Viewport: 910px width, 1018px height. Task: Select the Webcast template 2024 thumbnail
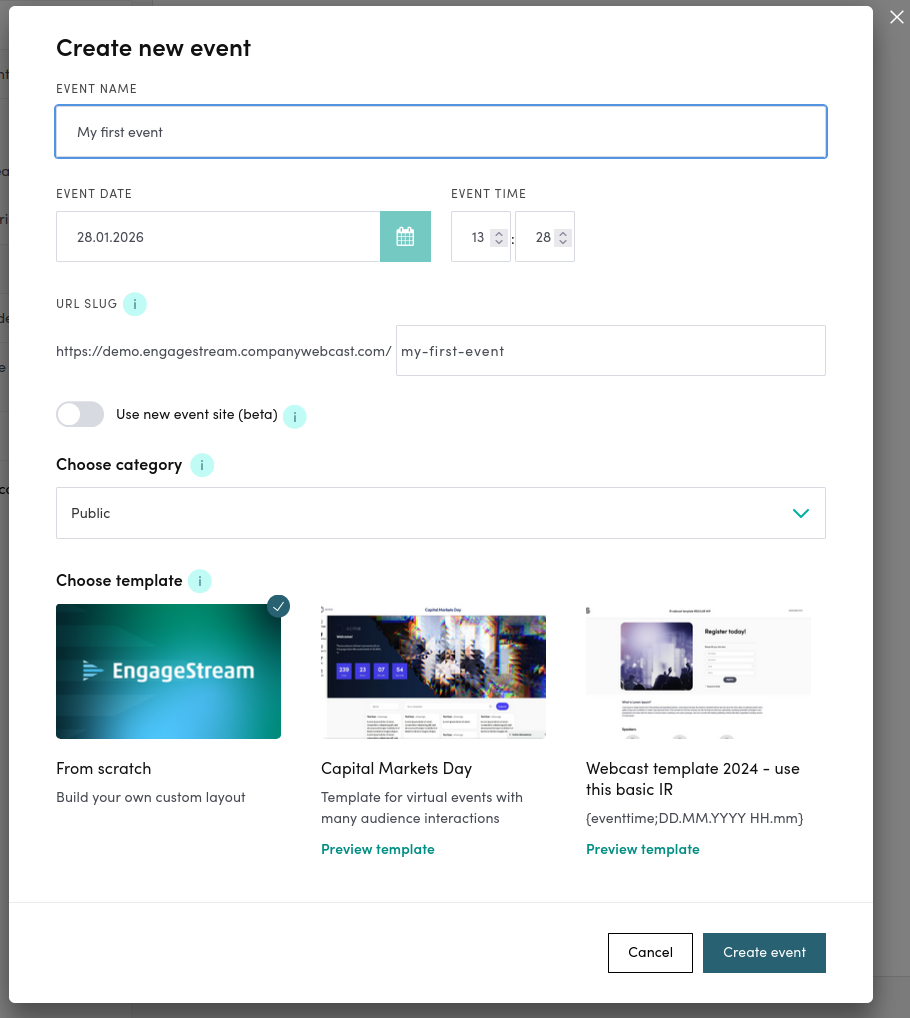(x=698, y=671)
